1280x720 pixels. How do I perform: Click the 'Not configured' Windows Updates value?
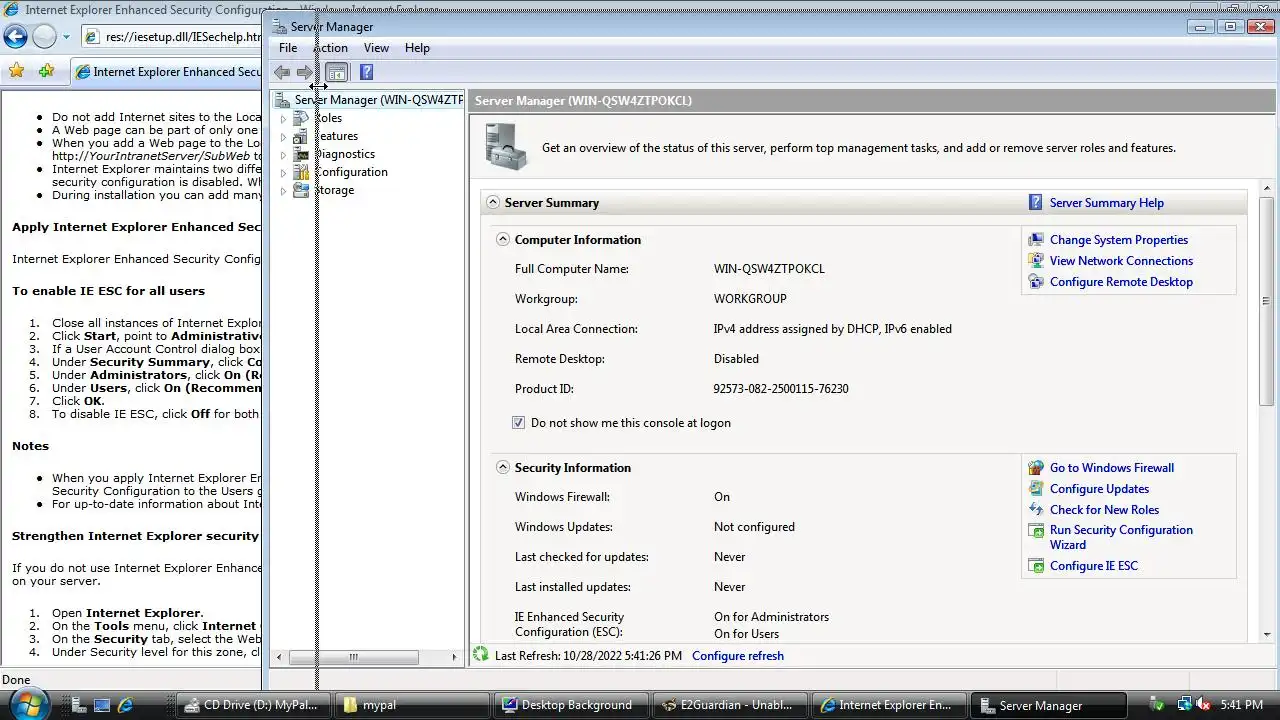(x=754, y=527)
